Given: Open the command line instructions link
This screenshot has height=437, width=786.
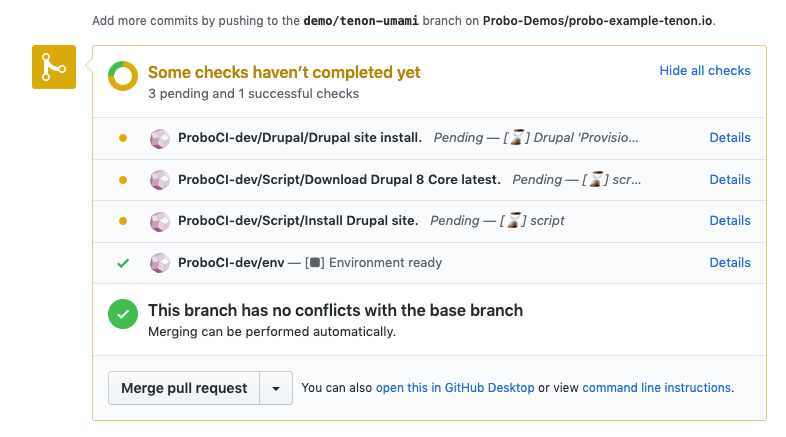Looking at the screenshot, I should pyautogui.click(x=656, y=388).
